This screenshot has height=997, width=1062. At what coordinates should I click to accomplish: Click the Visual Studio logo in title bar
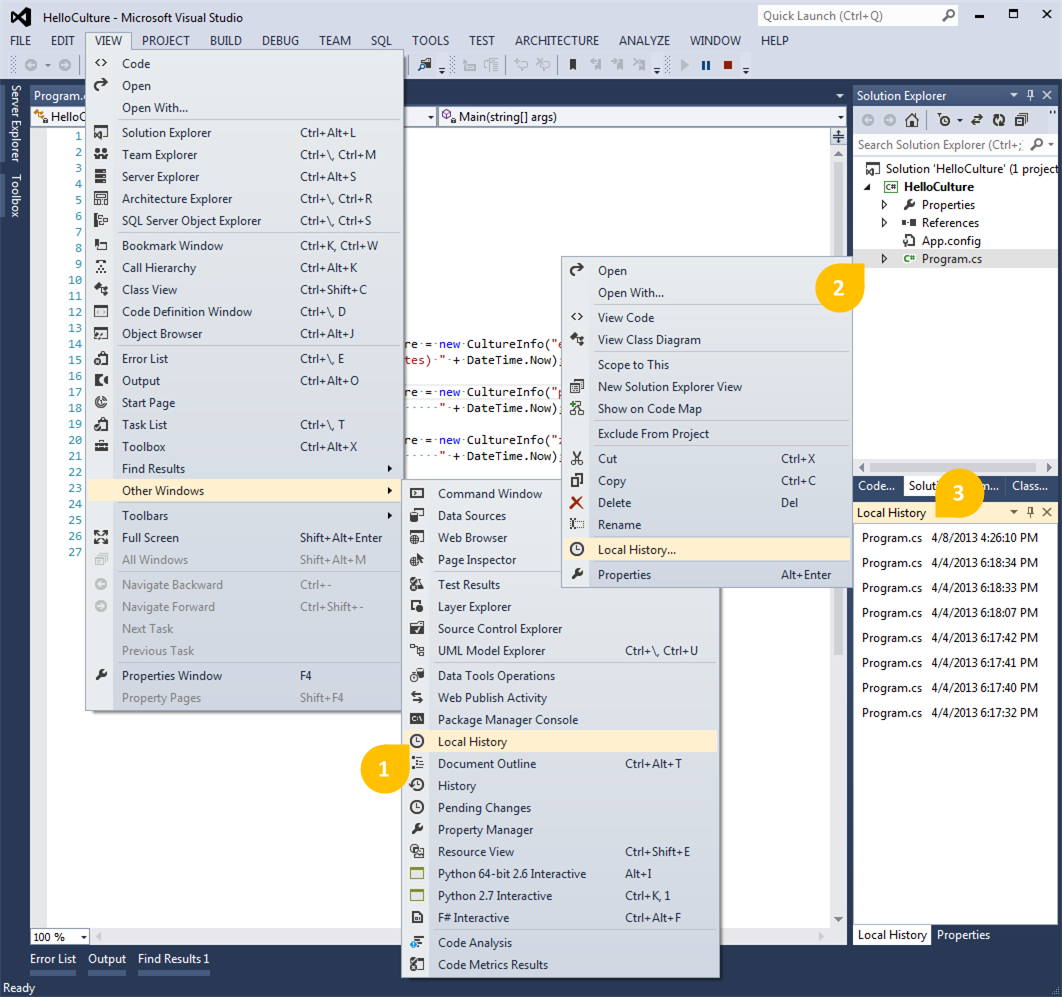[x=21, y=17]
